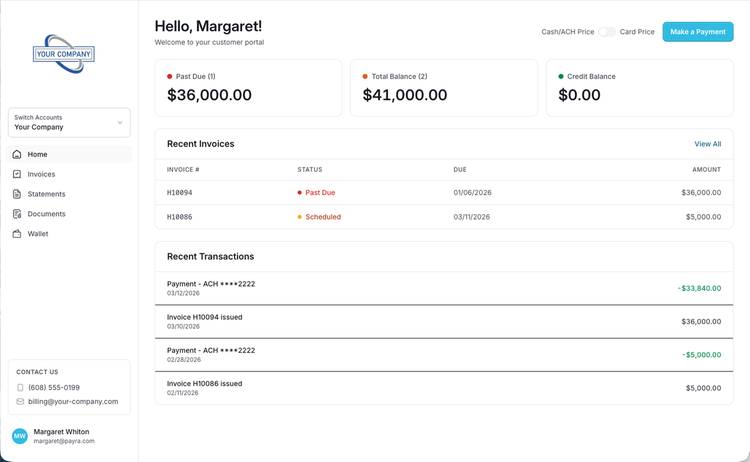Click the Your Company logo
Image resolution: width=750 pixels, height=462 pixels.
point(64,54)
